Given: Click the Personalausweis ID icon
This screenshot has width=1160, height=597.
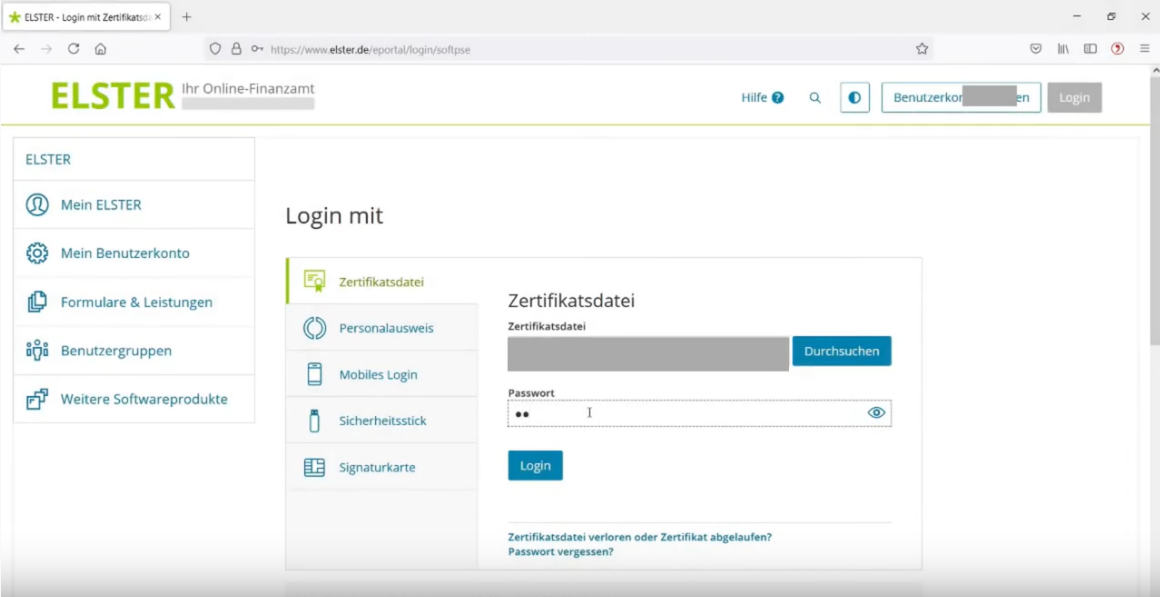Looking at the screenshot, I should coord(314,328).
